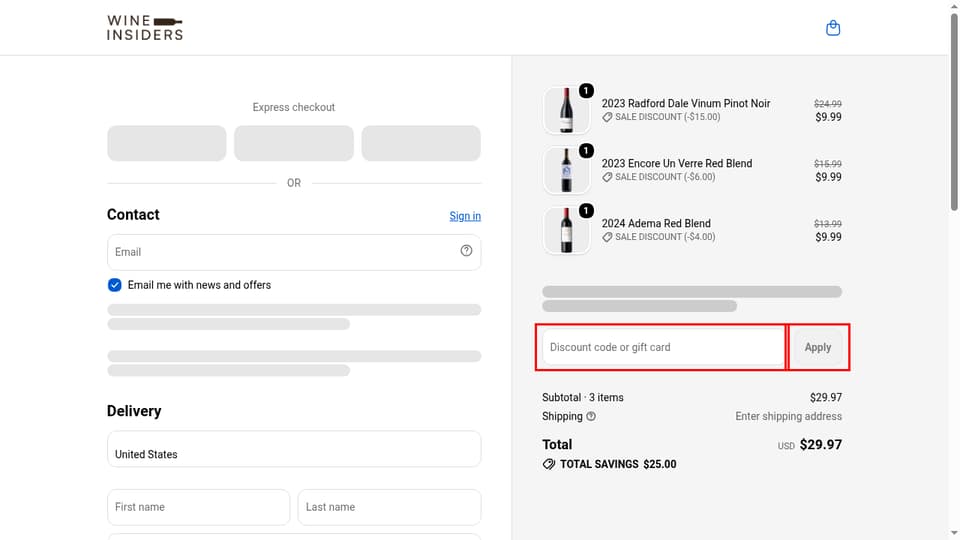Image resolution: width=960 pixels, height=540 pixels.
Task: Click the Contact heading
Action: pos(133,214)
